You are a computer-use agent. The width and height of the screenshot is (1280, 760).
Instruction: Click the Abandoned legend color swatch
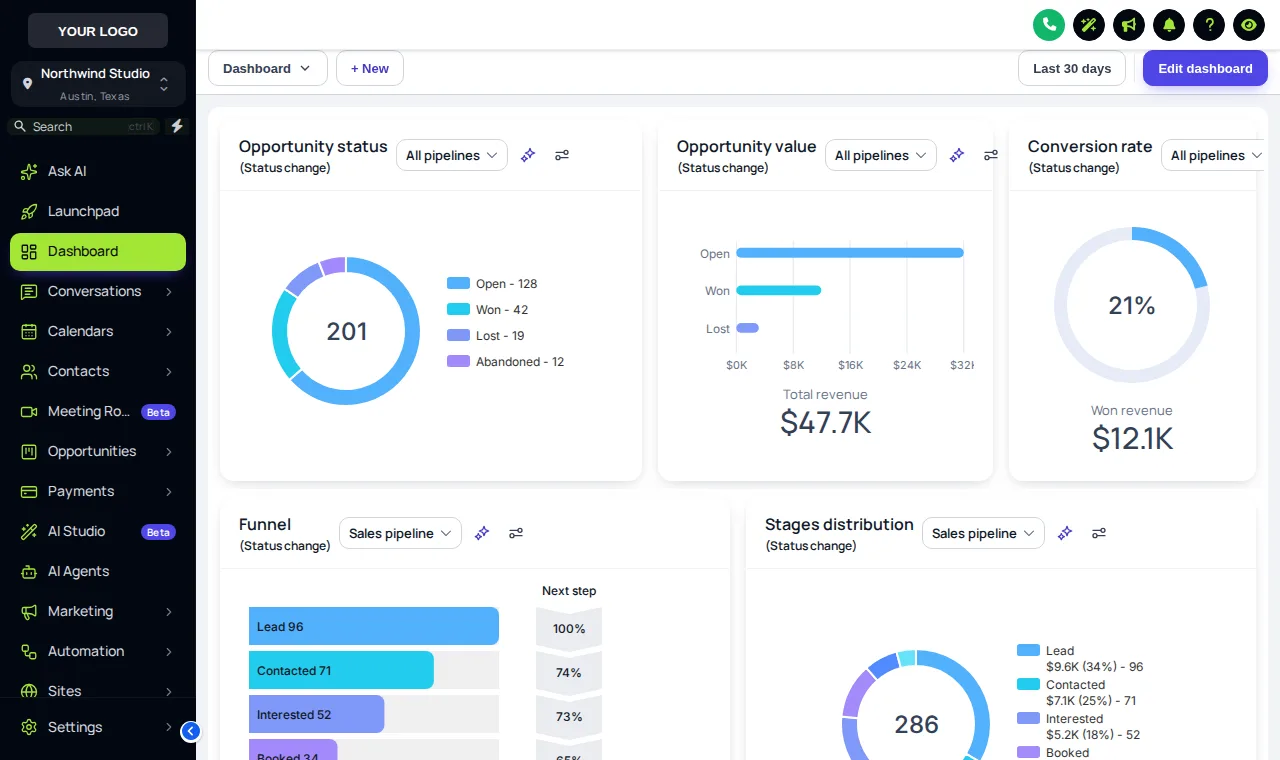coord(458,361)
